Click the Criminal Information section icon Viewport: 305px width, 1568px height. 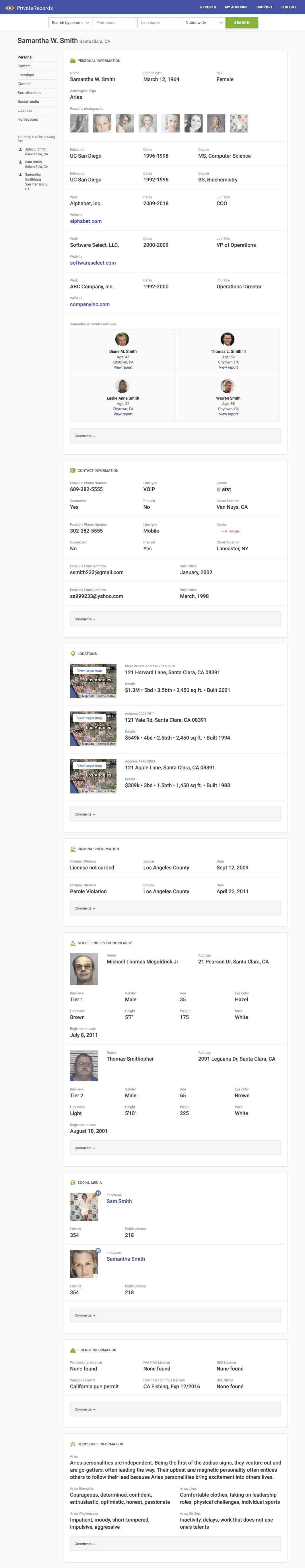point(73,848)
